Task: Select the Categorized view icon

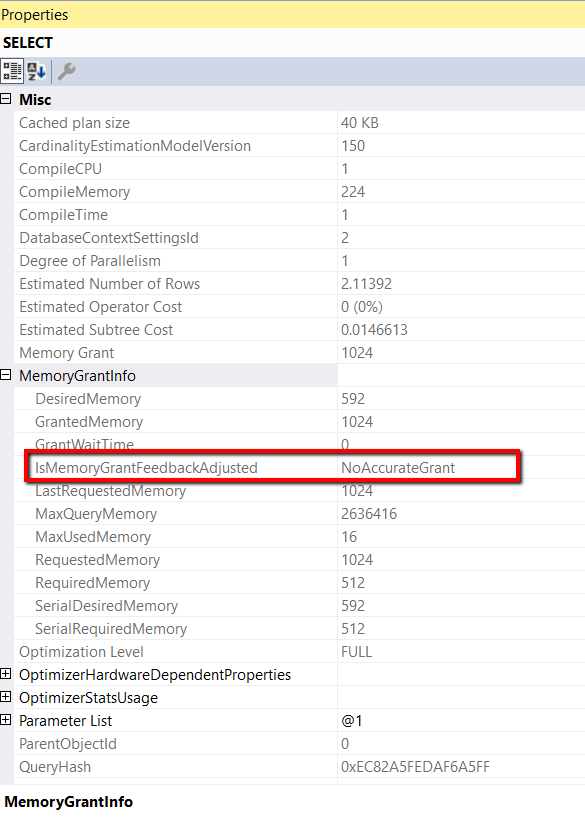Action: [12, 71]
